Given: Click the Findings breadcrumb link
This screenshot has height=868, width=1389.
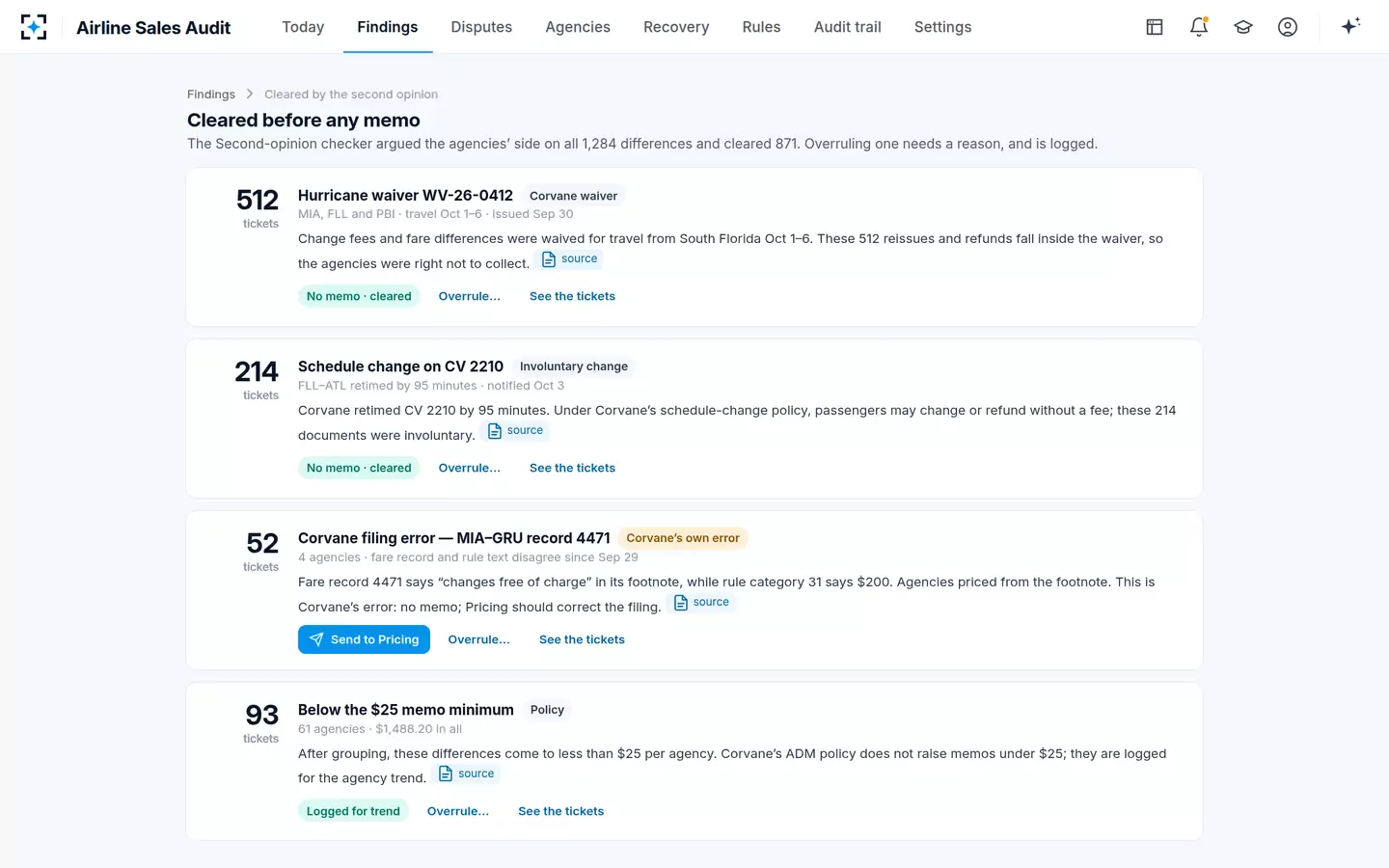Looking at the screenshot, I should (x=211, y=95).
